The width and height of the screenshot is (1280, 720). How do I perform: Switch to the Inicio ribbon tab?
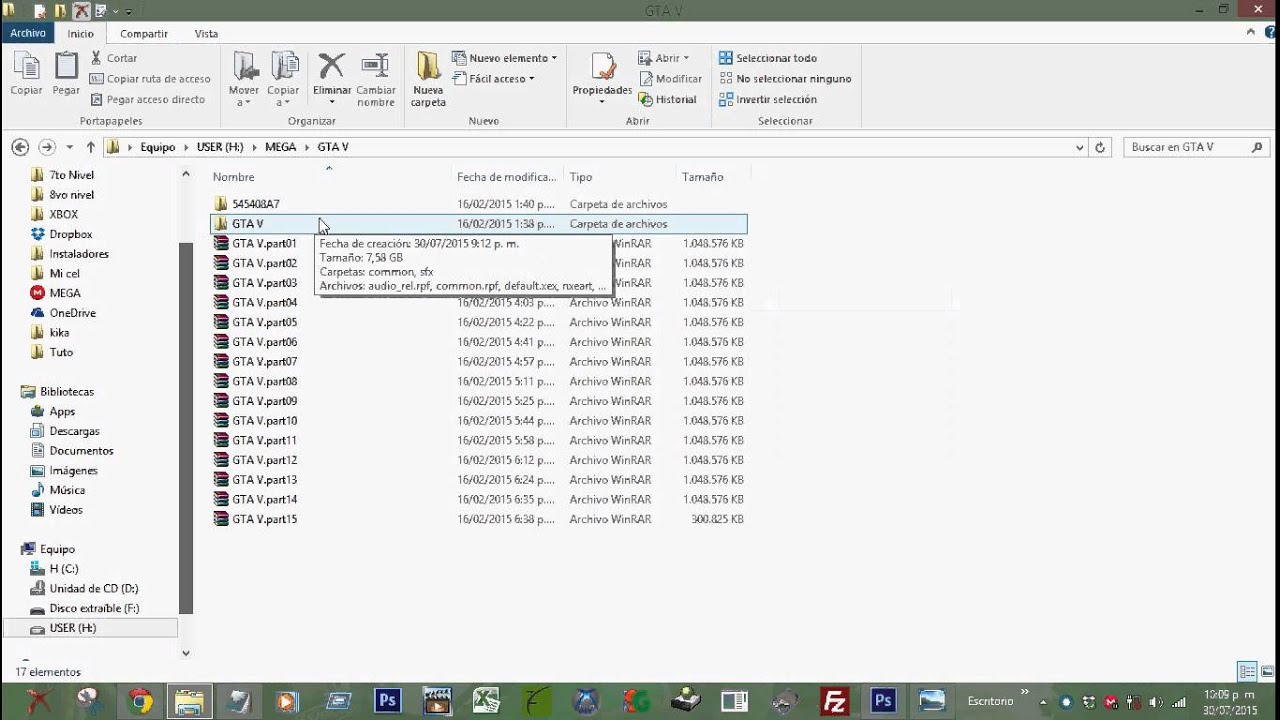pos(80,33)
